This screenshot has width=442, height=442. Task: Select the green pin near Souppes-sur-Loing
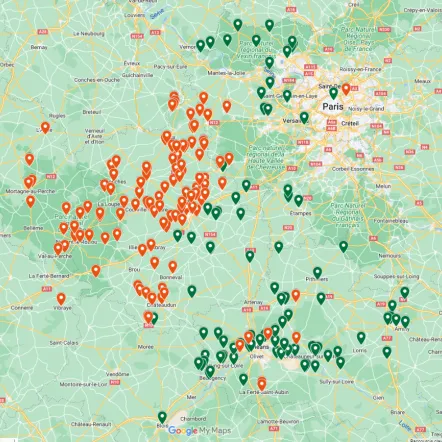[405, 292]
